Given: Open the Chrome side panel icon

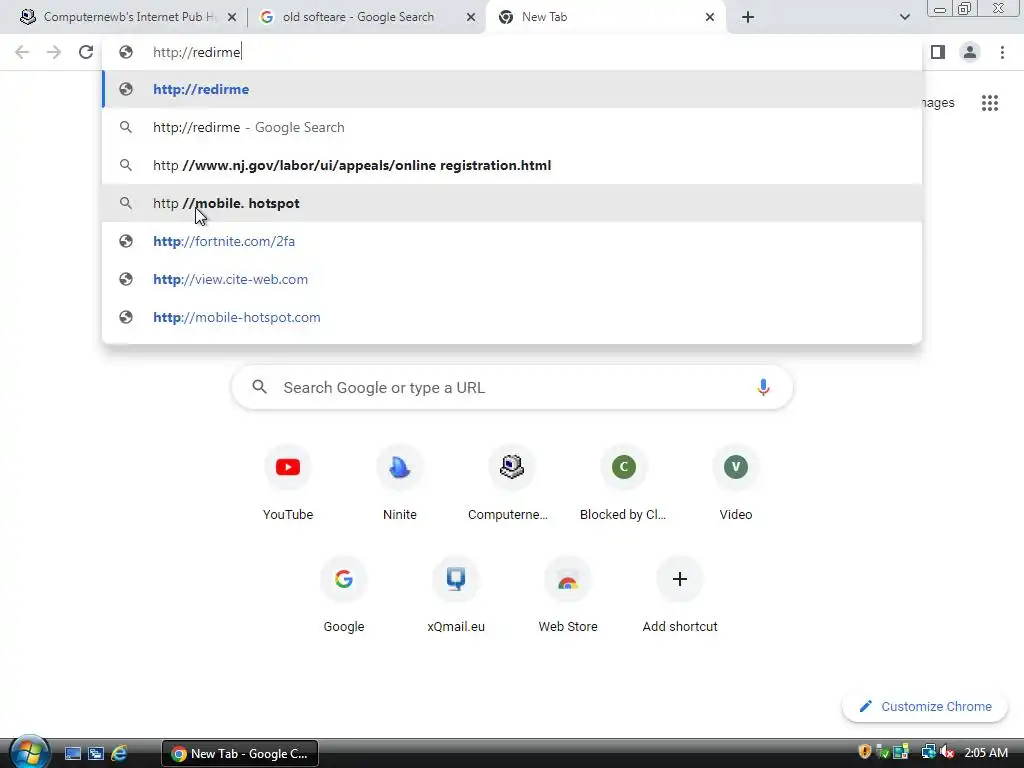Looking at the screenshot, I should click(x=938, y=52).
